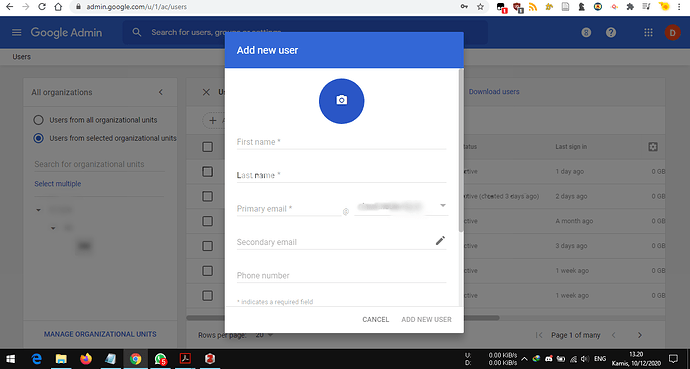
Task: Open the Download users link
Action: point(494,92)
